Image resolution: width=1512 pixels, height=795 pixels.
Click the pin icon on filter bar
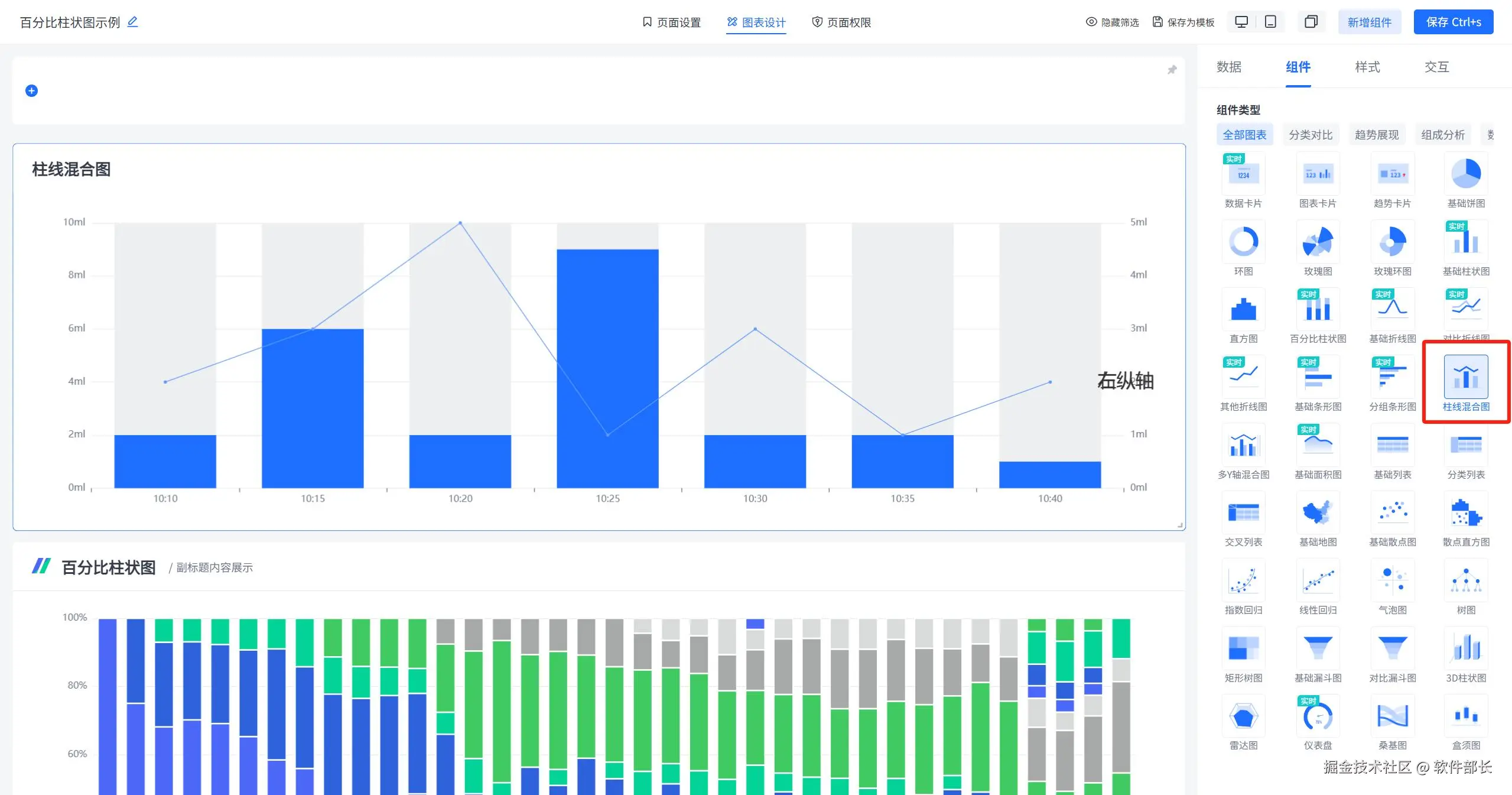[x=1172, y=70]
